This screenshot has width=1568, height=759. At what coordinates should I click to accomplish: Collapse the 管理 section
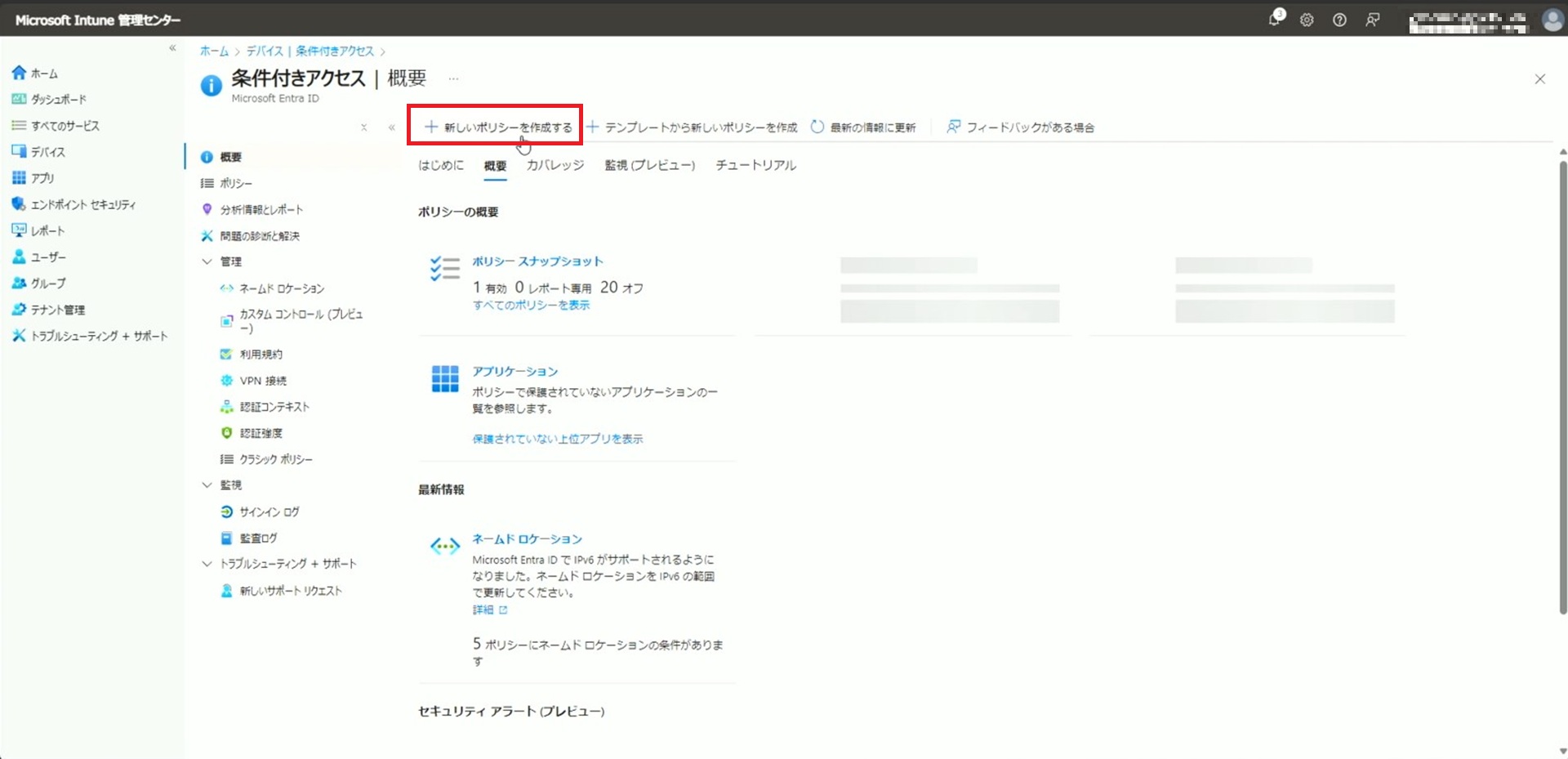click(x=207, y=261)
